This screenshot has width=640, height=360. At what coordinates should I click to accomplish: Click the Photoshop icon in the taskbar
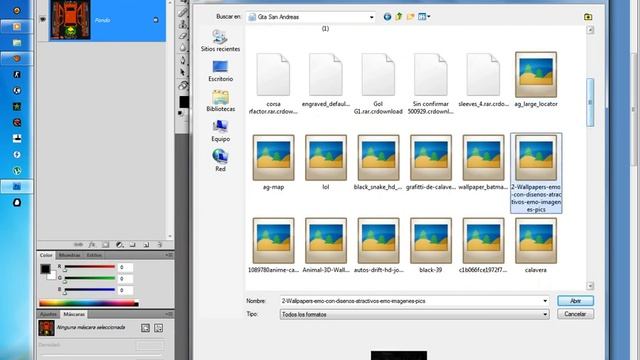[x=17, y=187]
